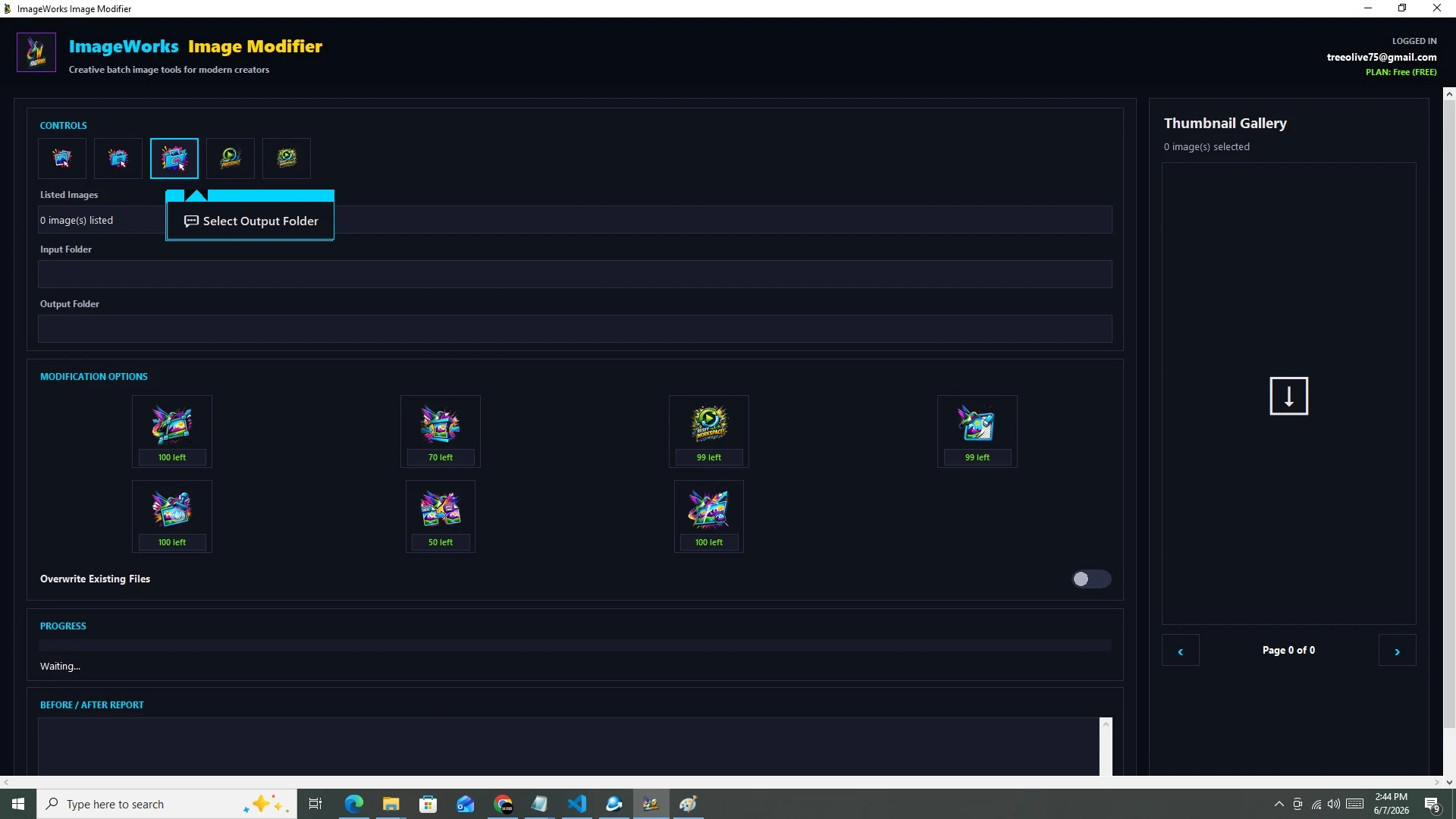The width and height of the screenshot is (1456, 819).
Task: Open Outlook from the taskbar
Action: [466, 804]
